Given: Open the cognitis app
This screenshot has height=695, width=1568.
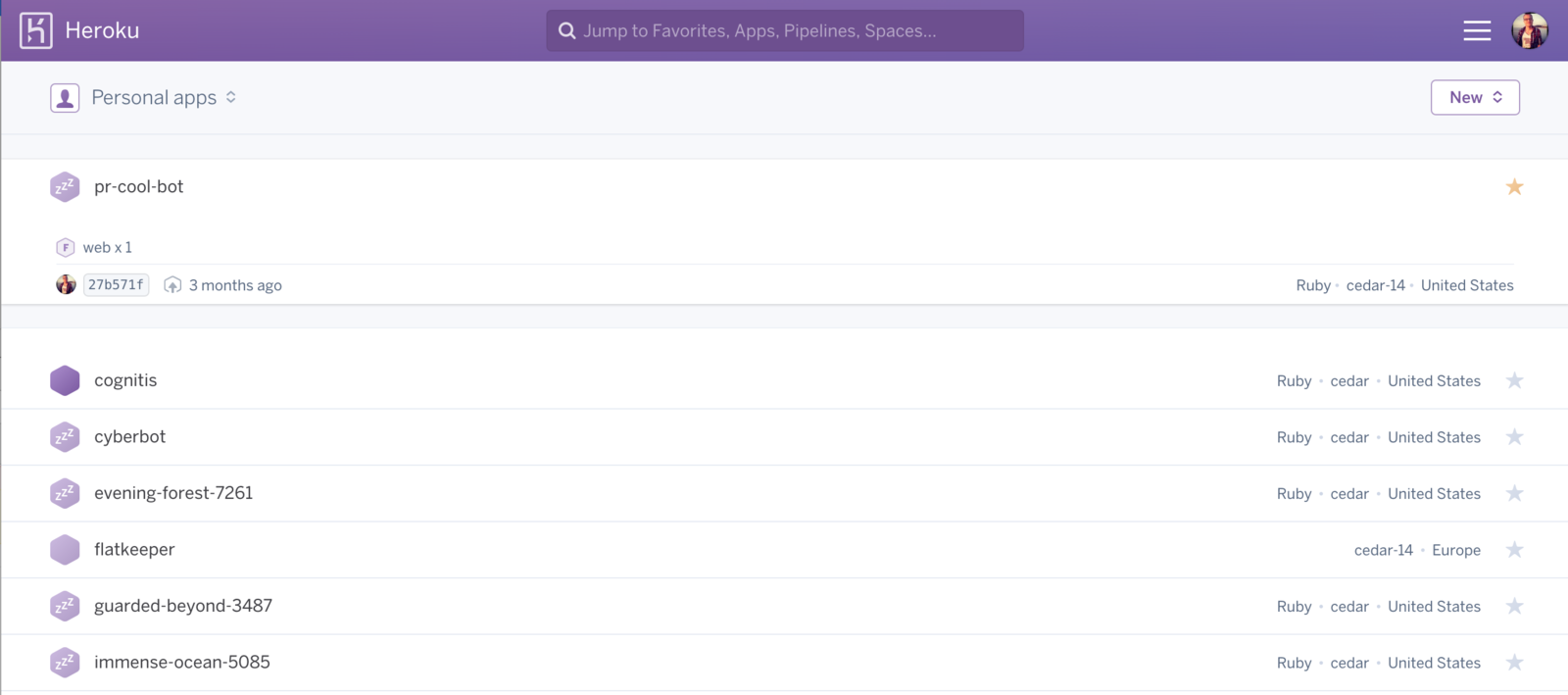Looking at the screenshot, I should pyautogui.click(x=125, y=380).
